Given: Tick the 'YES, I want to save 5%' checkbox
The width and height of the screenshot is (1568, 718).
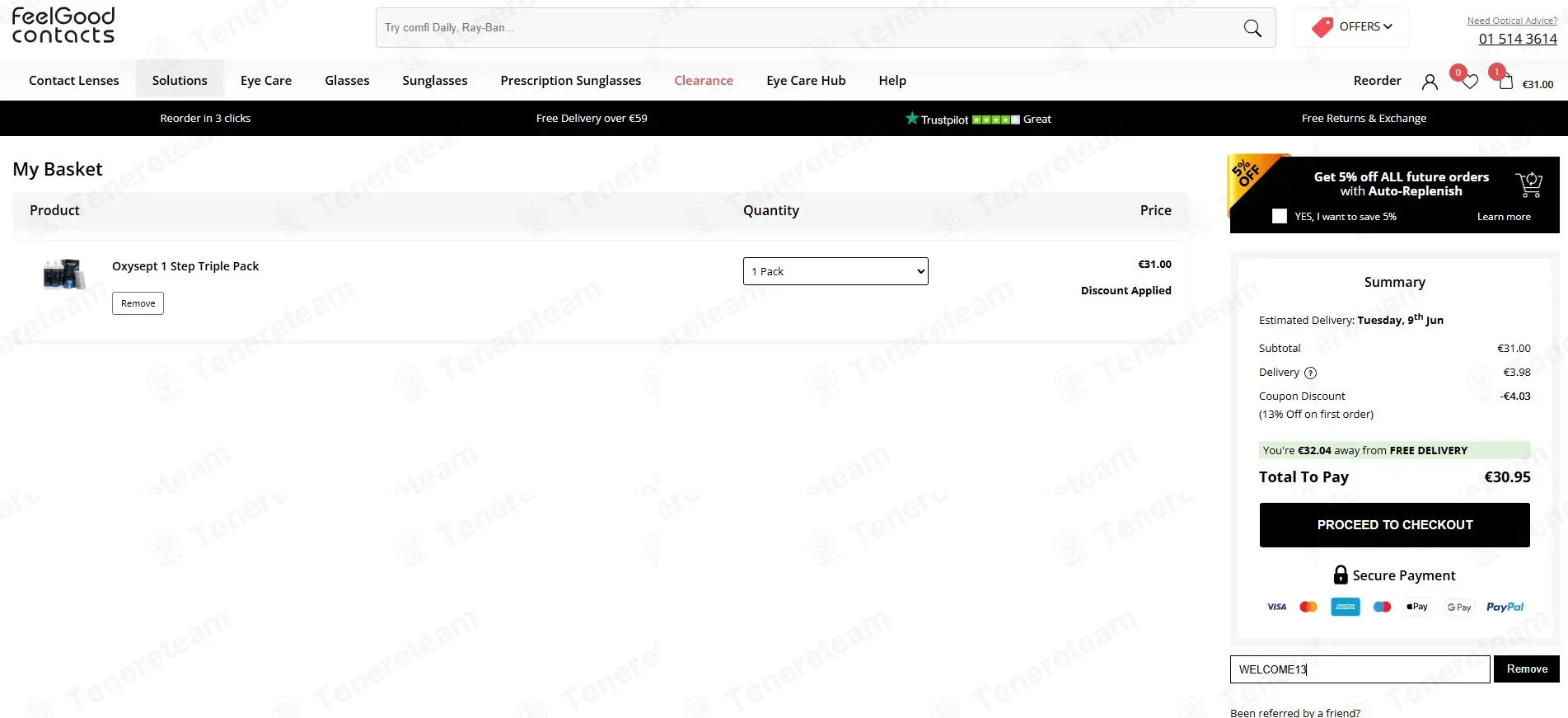Looking at the screenshot, I should tap(1279, 216).
